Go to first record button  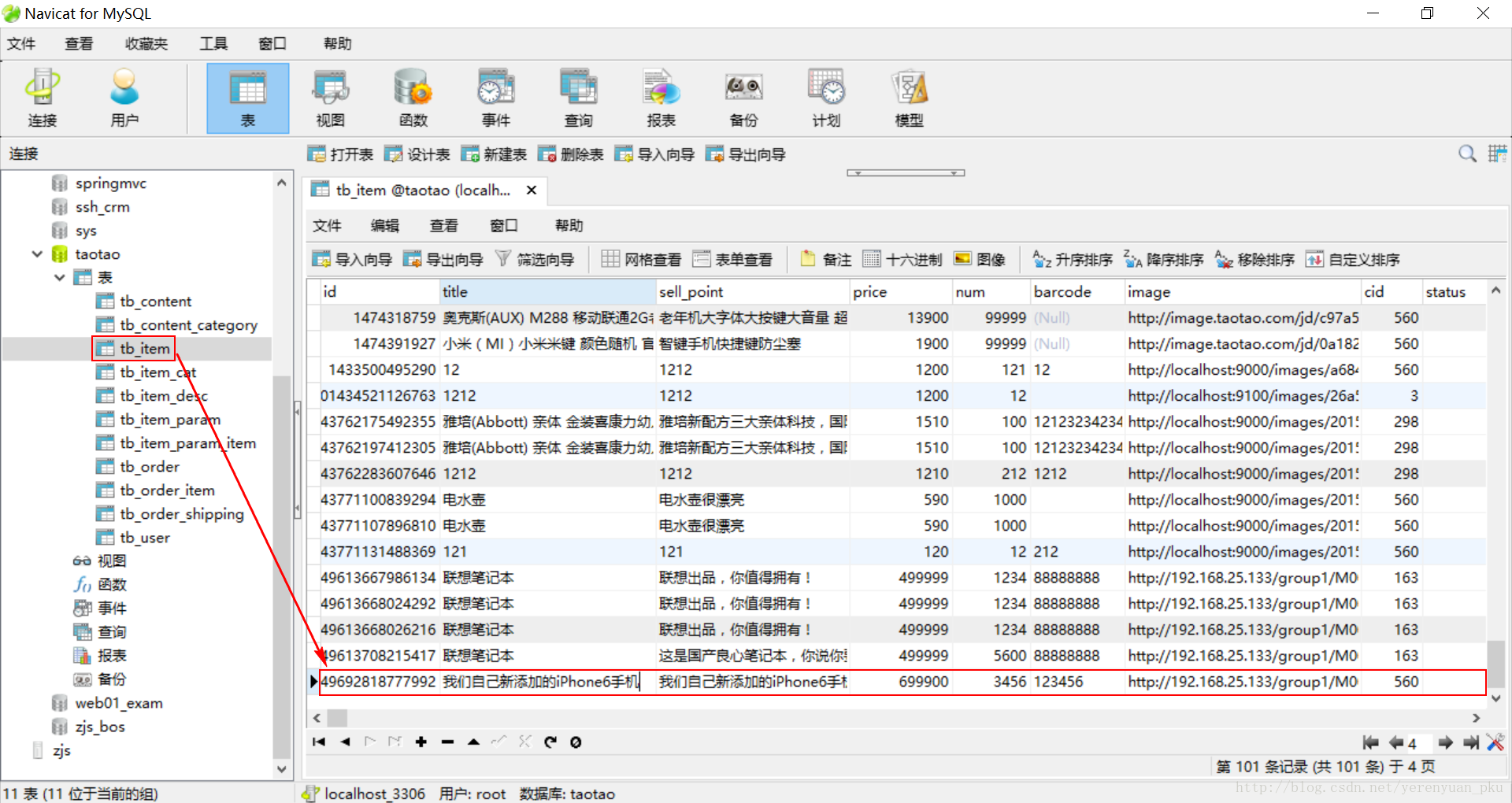(x=319, y=742)
